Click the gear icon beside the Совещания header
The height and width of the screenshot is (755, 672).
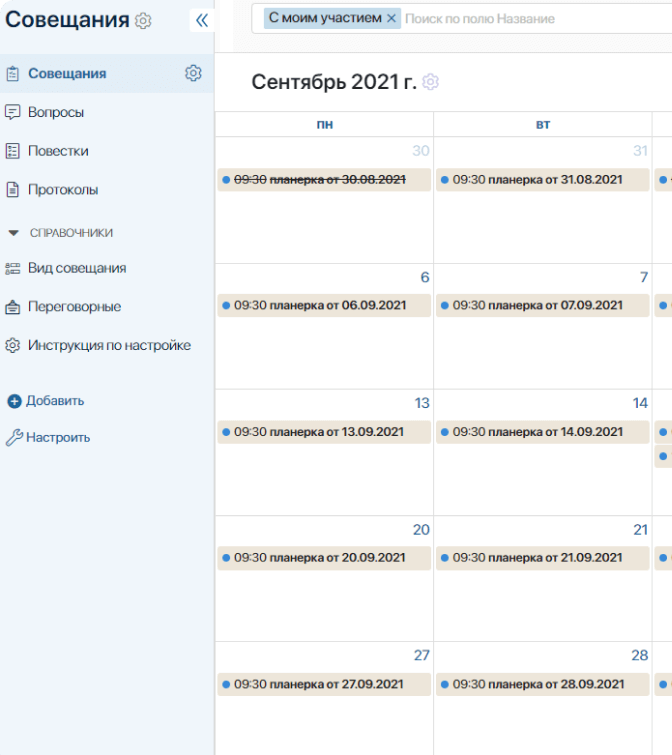pos(143,21)
